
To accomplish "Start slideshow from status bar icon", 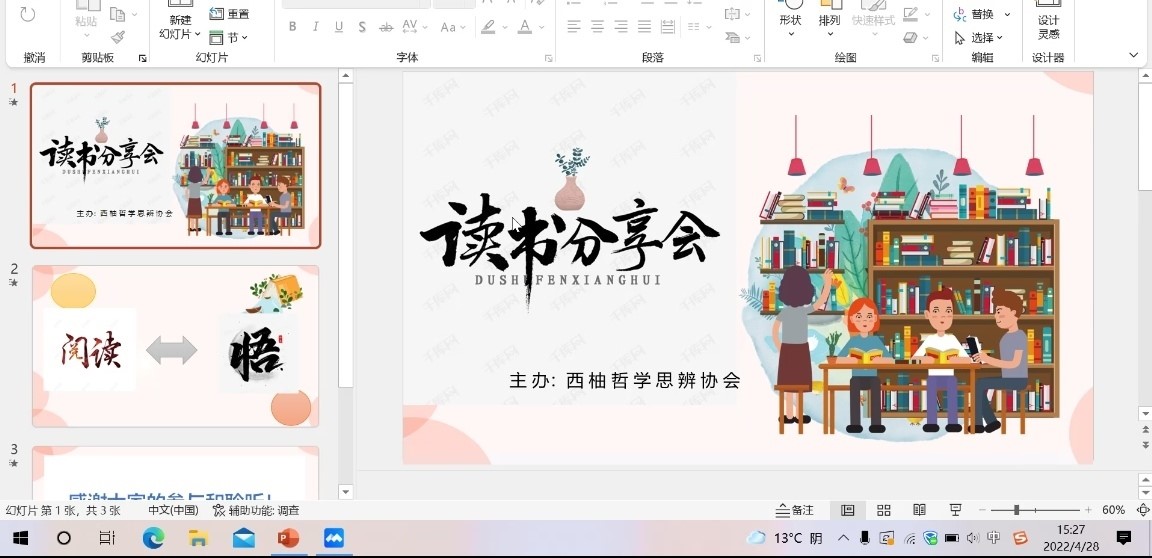I will (955, 510).
